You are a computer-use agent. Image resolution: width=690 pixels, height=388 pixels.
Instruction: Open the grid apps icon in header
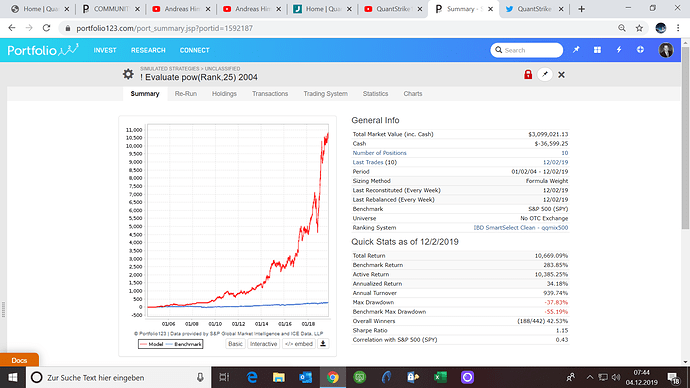(597, 50)
